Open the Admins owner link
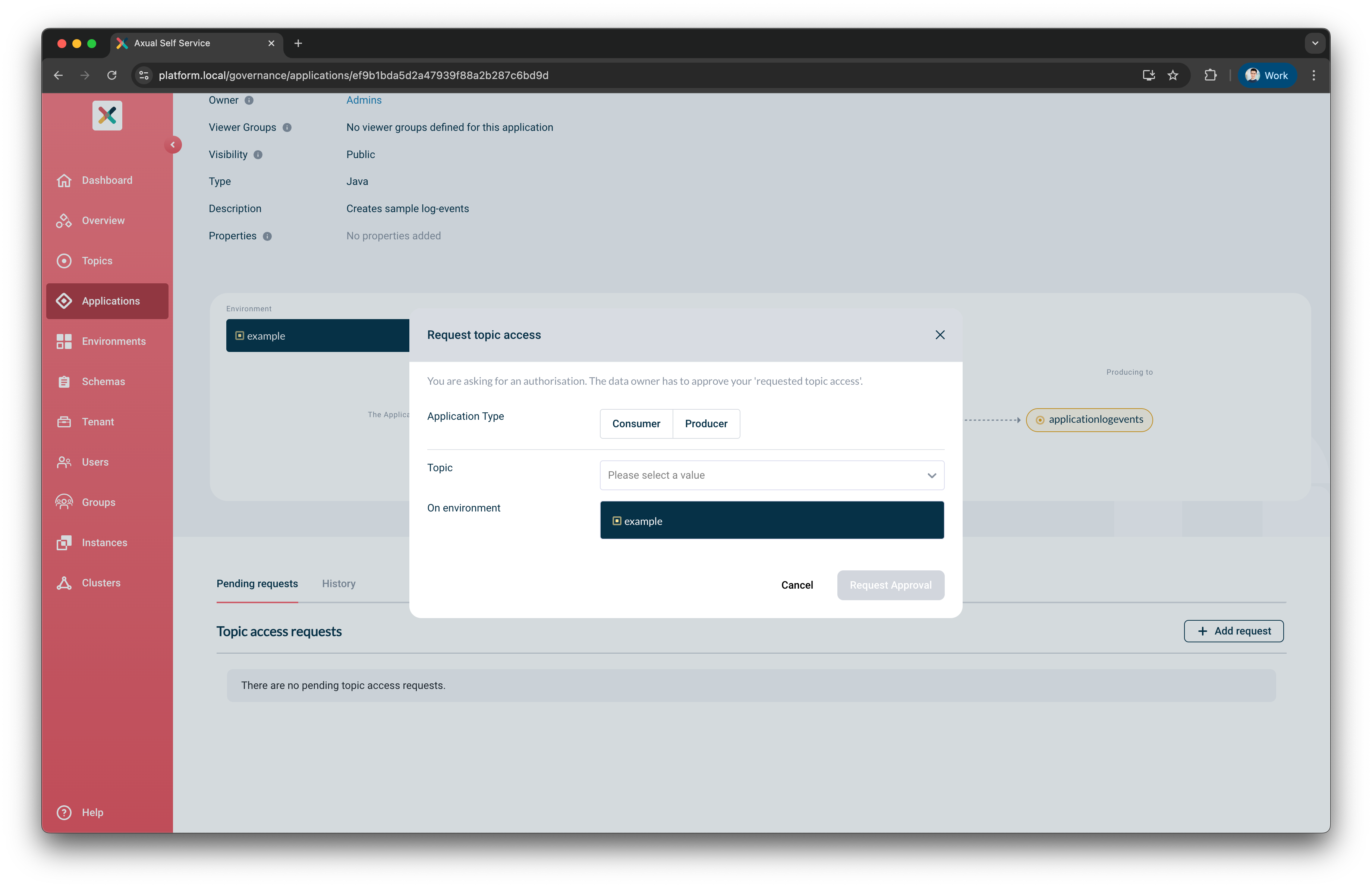1372x888 pixels. coord(364,100)
